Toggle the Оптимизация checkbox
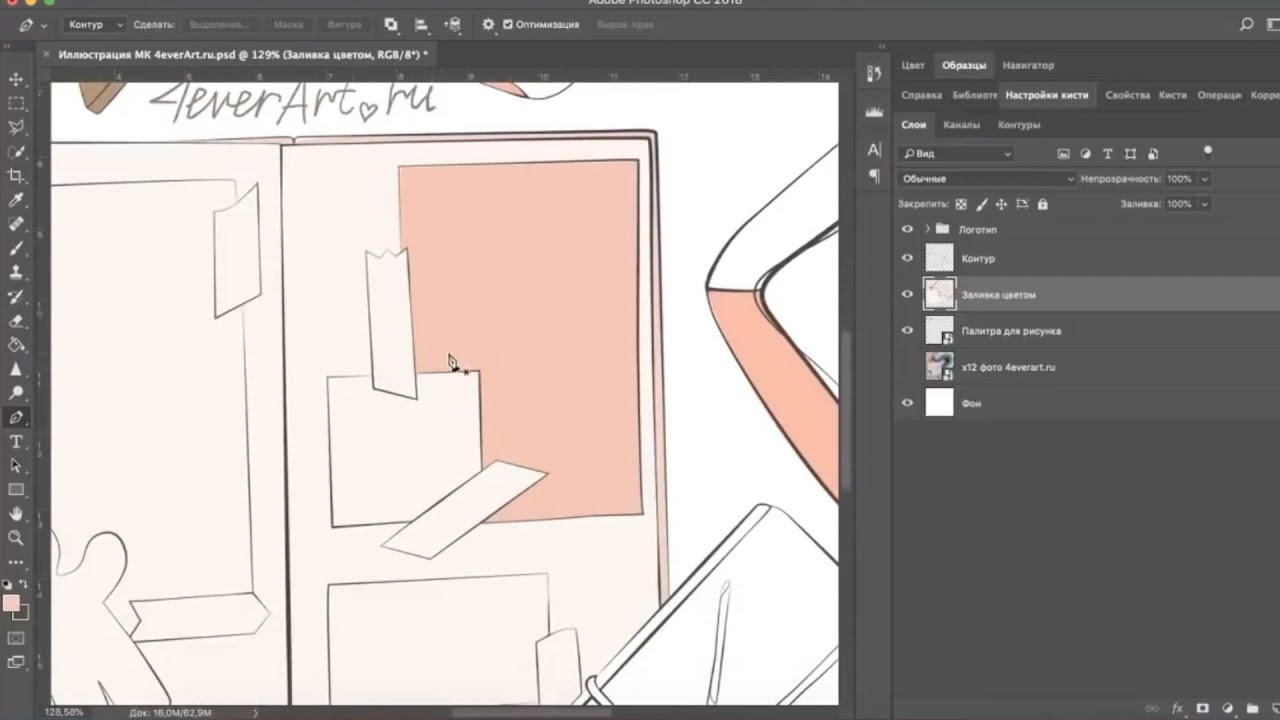 [507, 24]
